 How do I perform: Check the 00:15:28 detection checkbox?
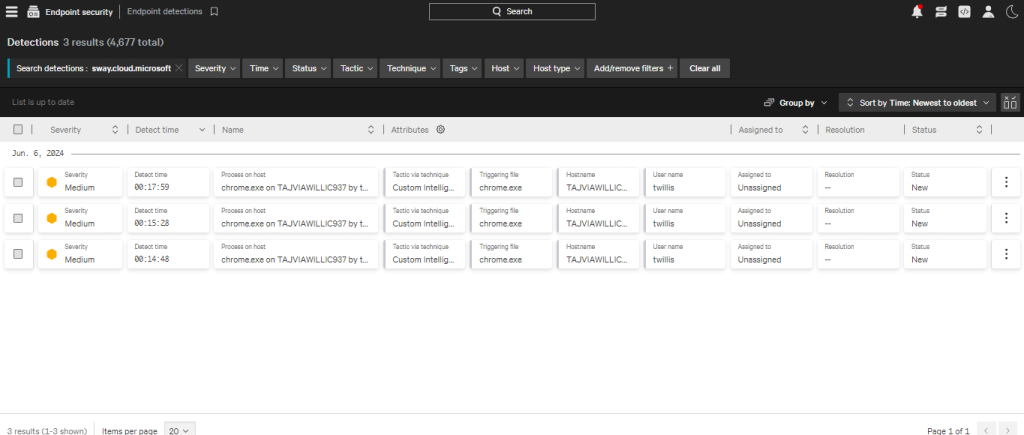pyautogui.click(x=18, y=218)
